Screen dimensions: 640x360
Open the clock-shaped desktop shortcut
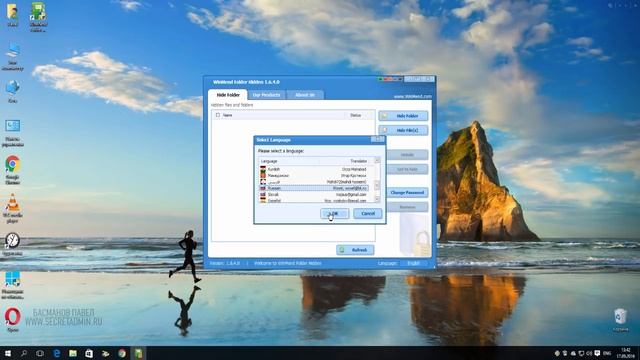coord(13,244)
